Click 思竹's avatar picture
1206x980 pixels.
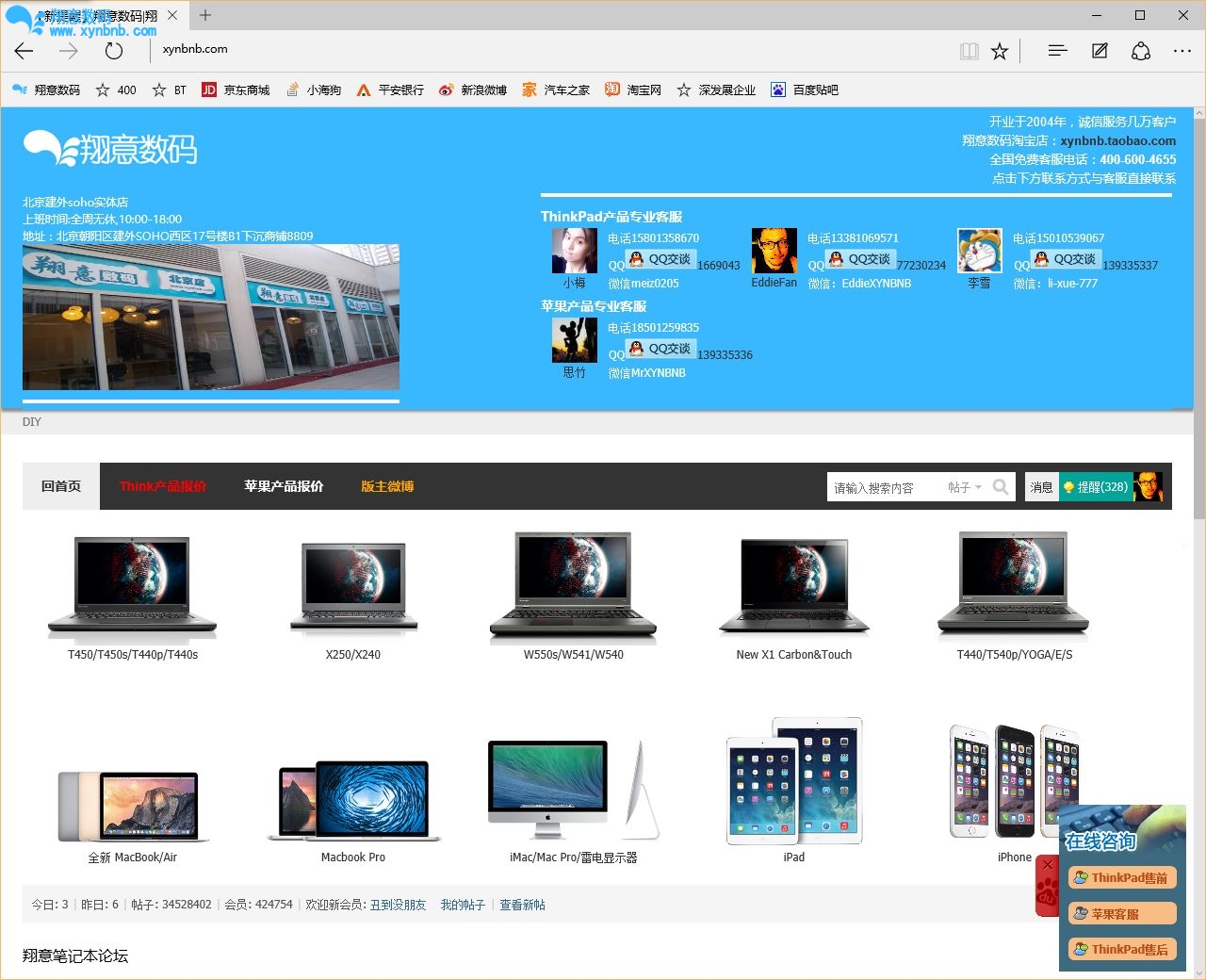(575, 340)
